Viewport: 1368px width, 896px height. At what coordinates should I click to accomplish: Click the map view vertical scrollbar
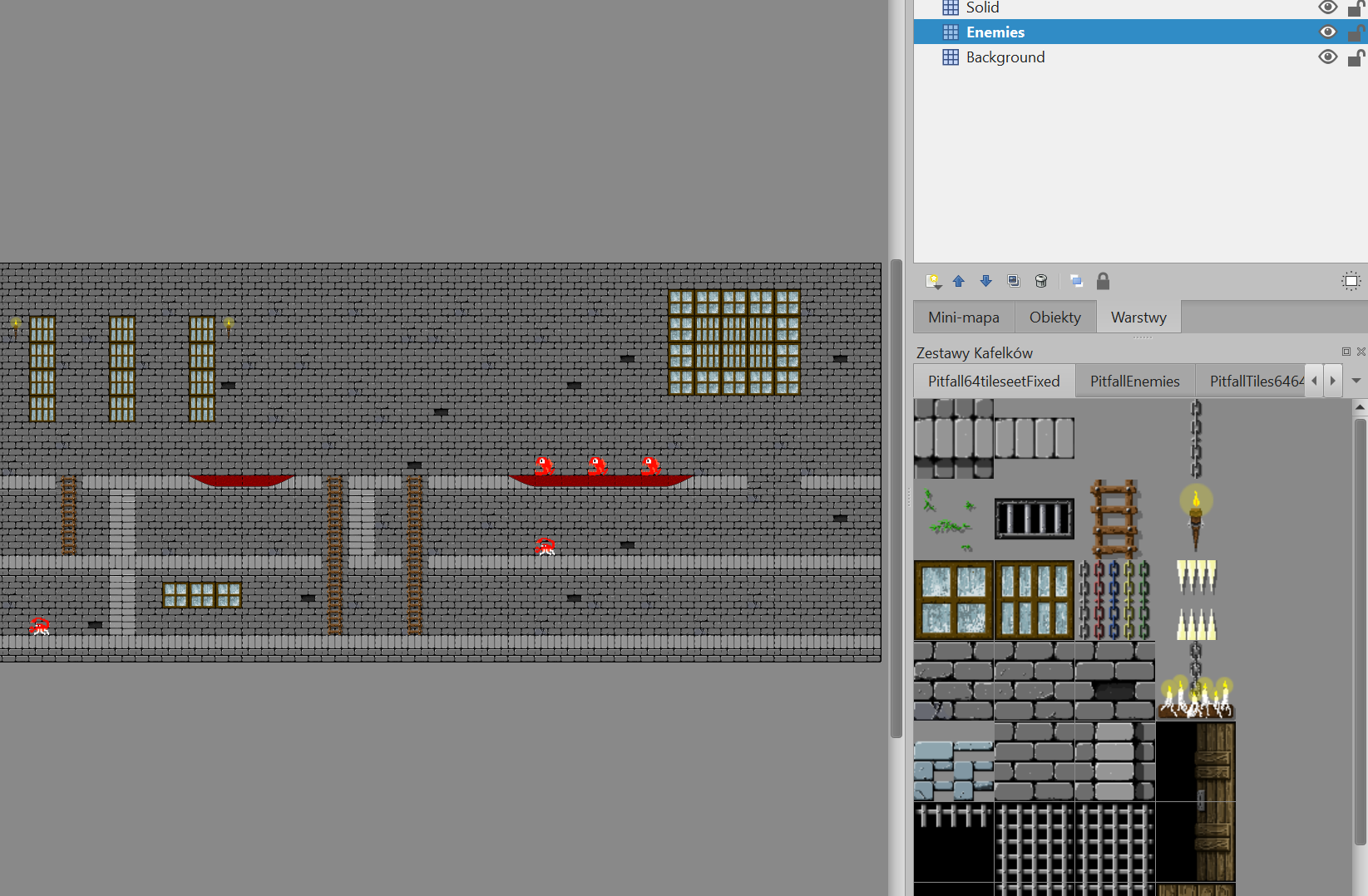point(896,499)
